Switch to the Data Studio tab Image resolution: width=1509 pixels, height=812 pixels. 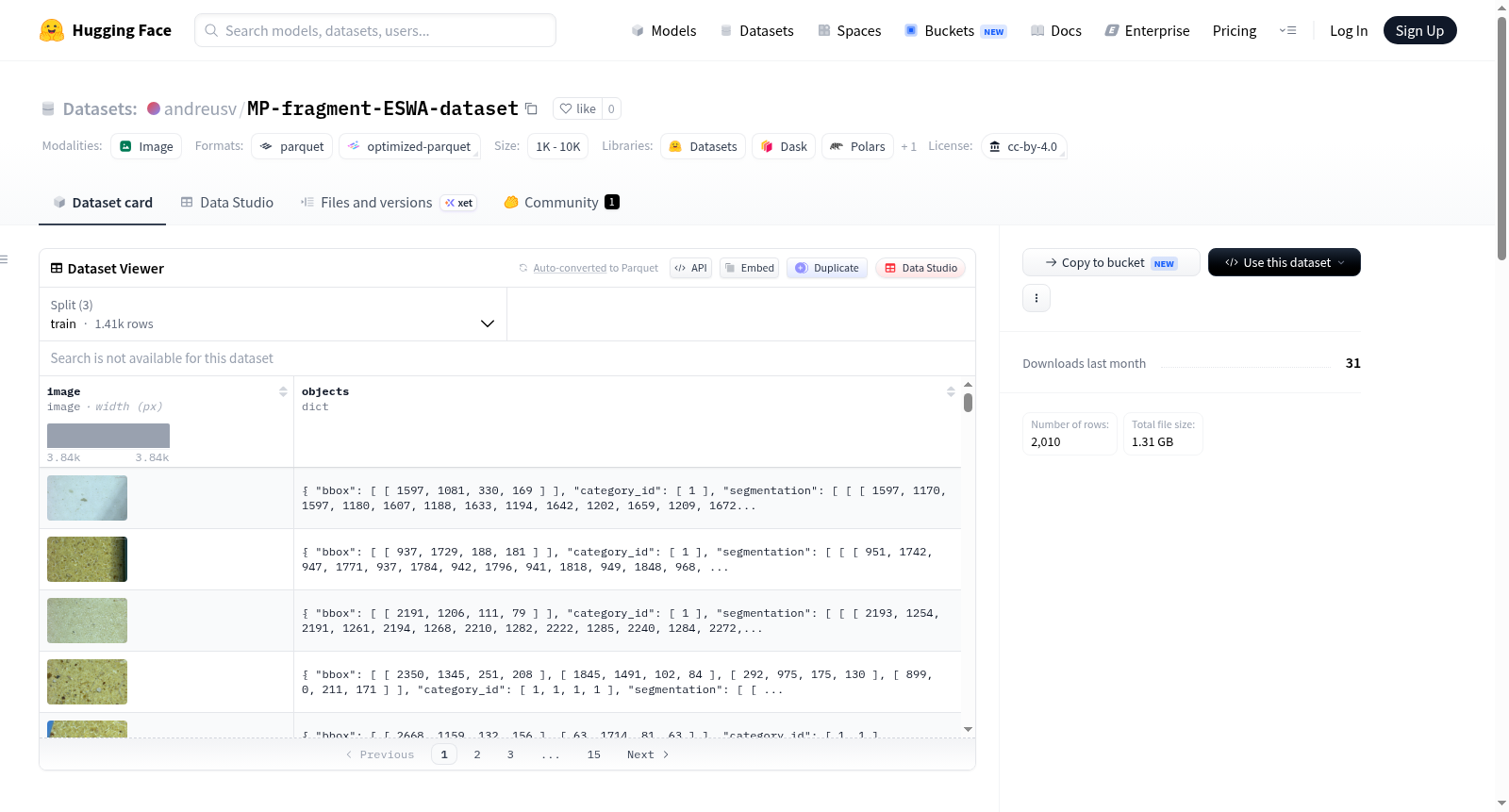[226, 202]
